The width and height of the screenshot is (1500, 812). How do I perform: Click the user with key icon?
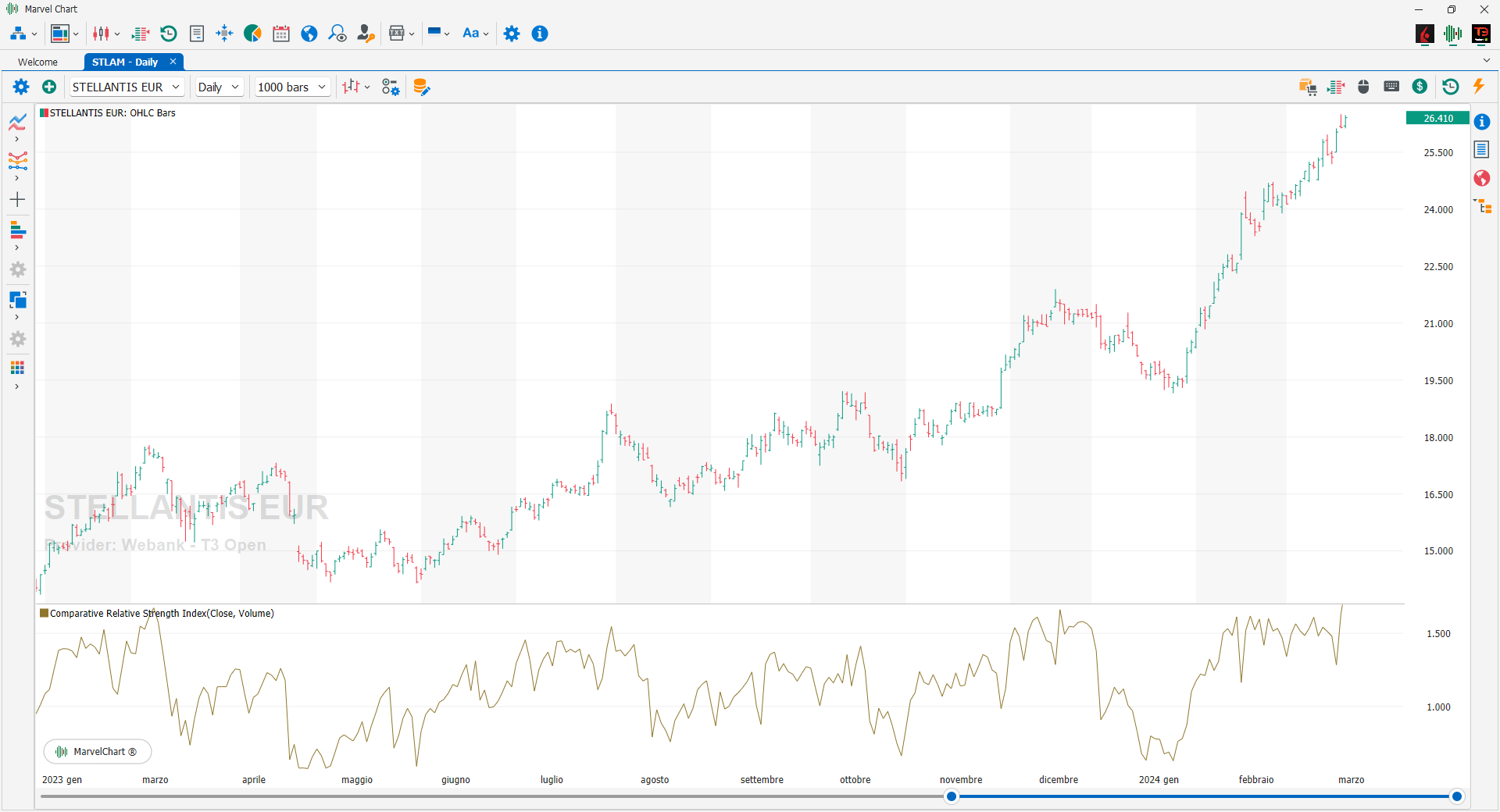[366, 34]
